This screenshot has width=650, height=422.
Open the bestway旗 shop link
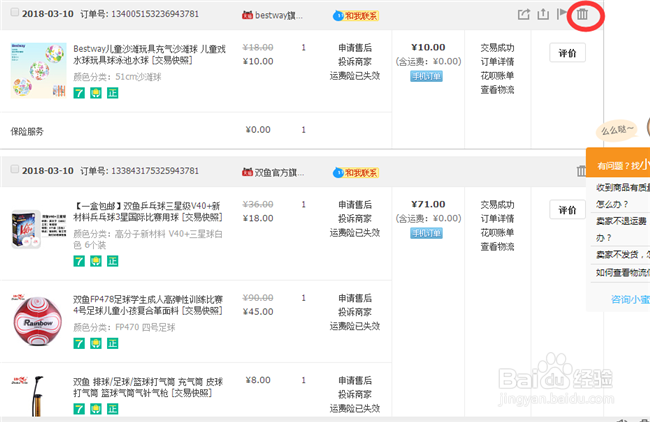279,15
